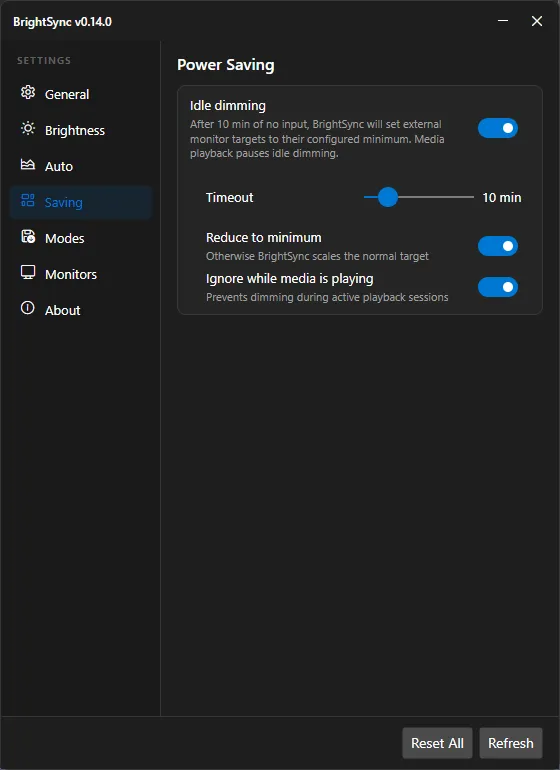Show the Monitors settings
This screenshot has height=770, width=560.
(81, 274)
